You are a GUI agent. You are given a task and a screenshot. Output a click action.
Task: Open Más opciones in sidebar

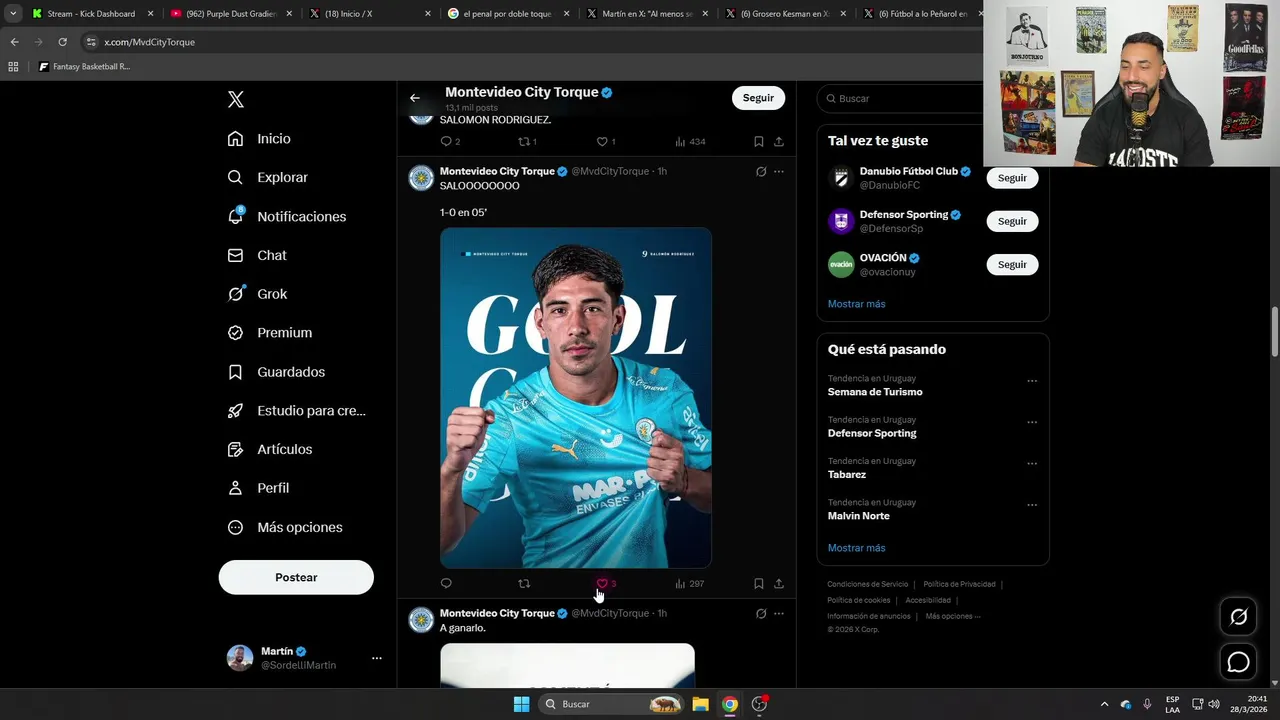point(285,527)
